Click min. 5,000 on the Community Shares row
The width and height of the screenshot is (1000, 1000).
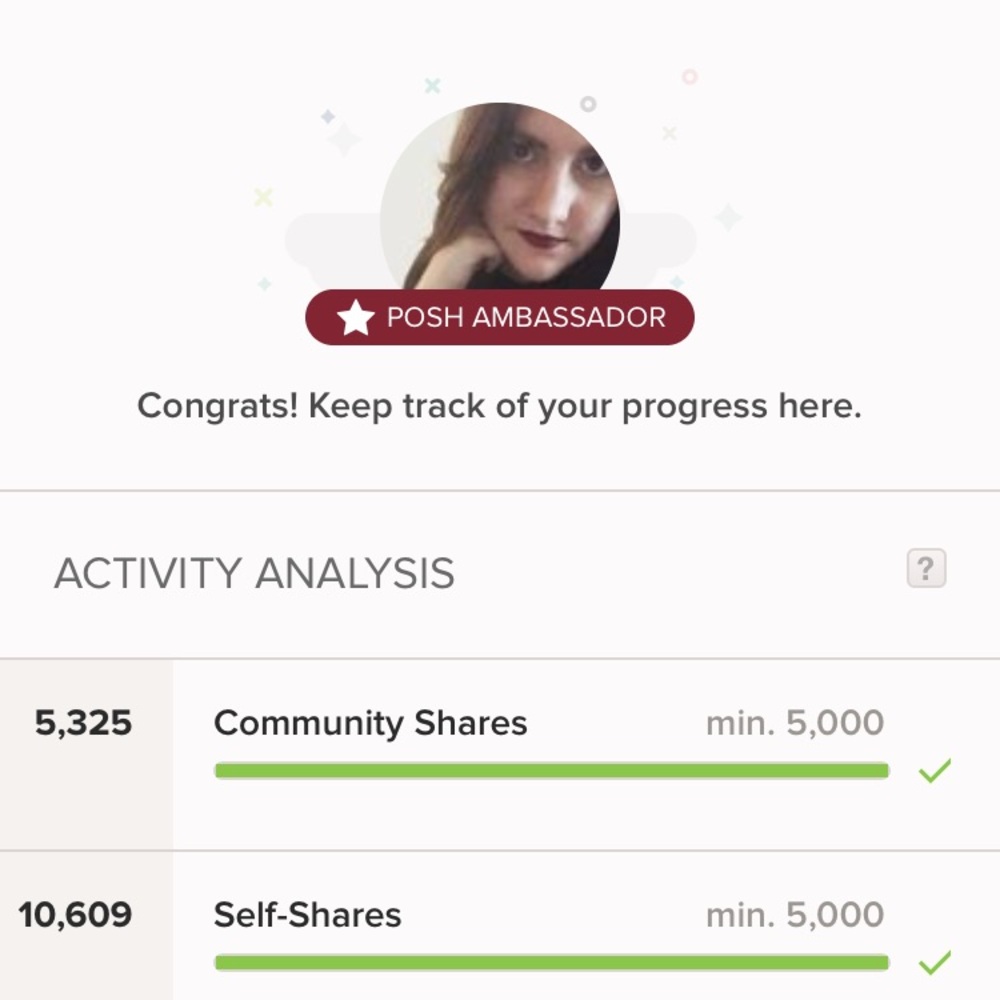click(794, 723)
